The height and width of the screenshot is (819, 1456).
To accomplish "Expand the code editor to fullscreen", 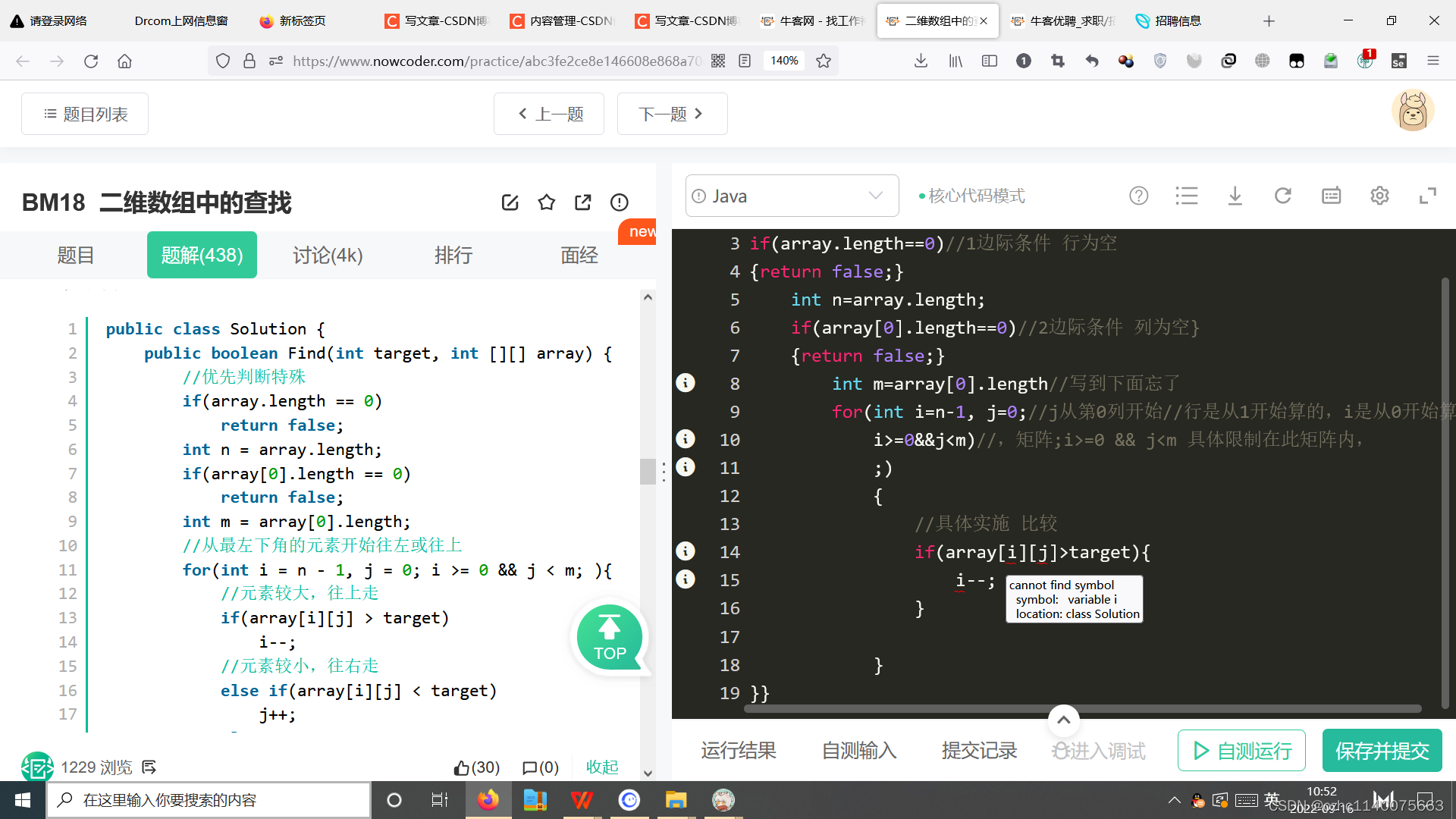I will (x=1427, y=196).
